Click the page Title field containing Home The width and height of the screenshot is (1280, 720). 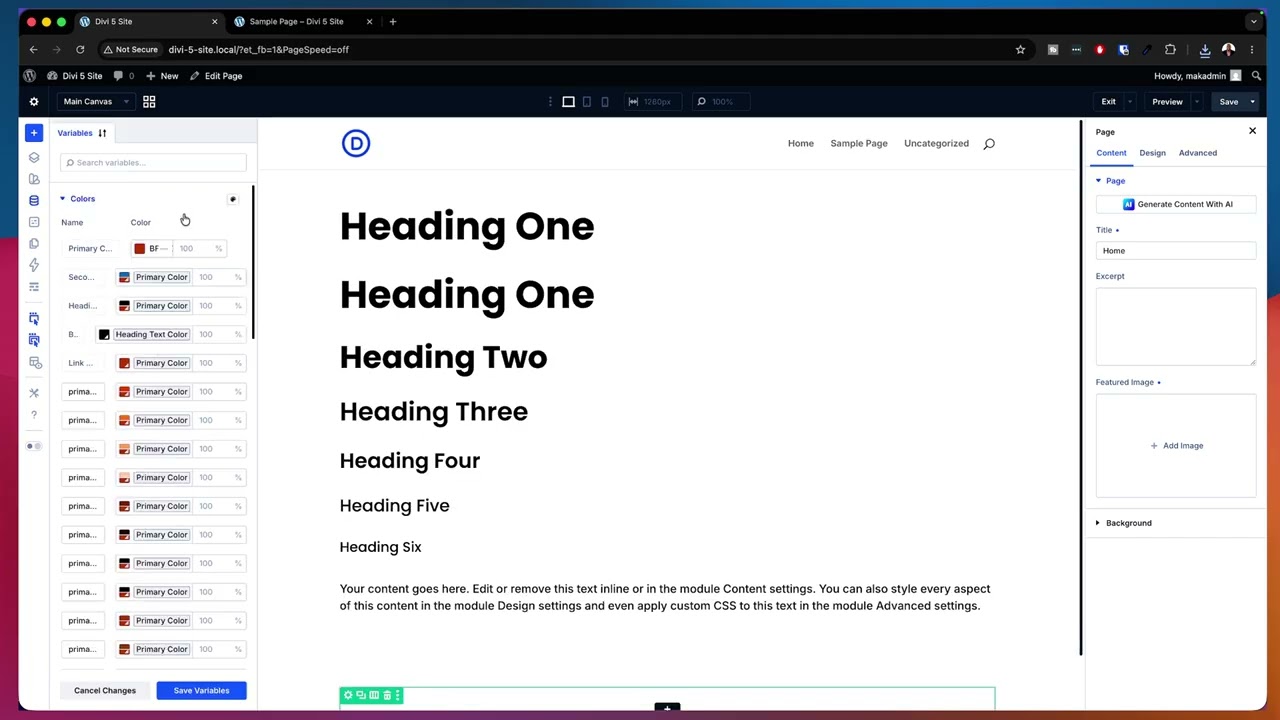coord(1176,251)
